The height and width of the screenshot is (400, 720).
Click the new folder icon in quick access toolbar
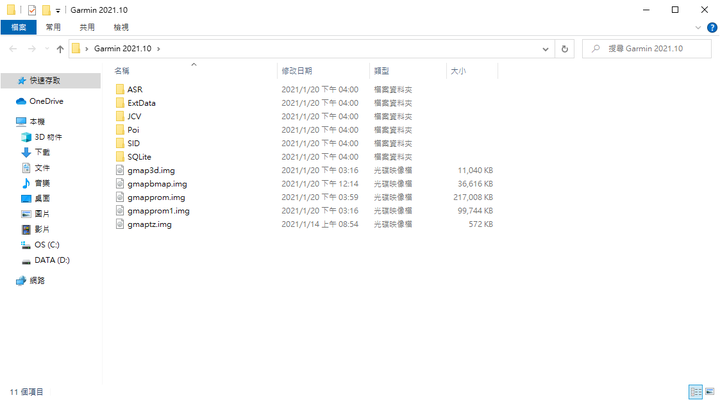click(46, 10)
